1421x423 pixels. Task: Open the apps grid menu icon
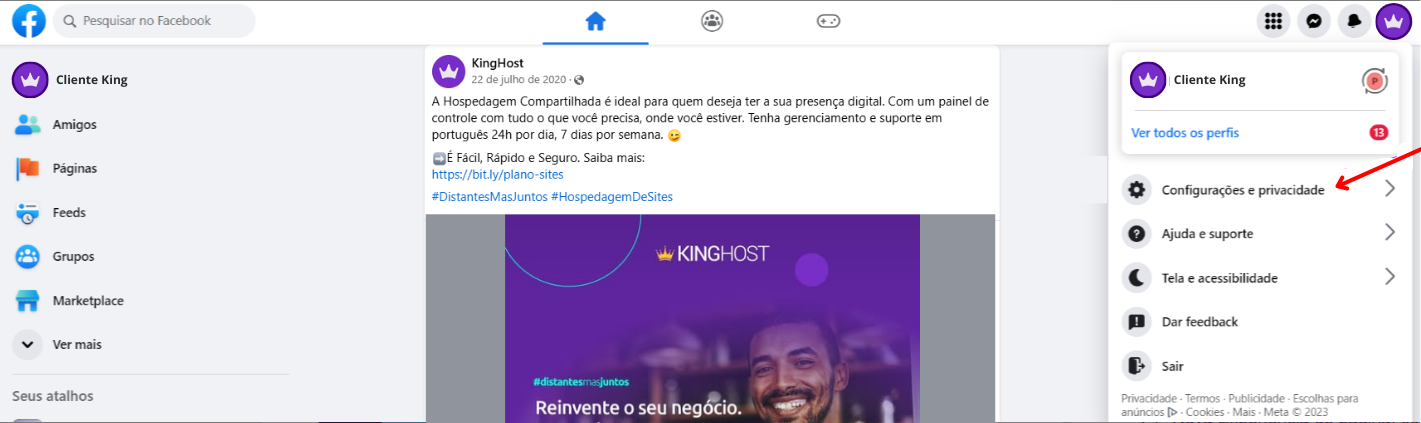tap(1273, 21)
